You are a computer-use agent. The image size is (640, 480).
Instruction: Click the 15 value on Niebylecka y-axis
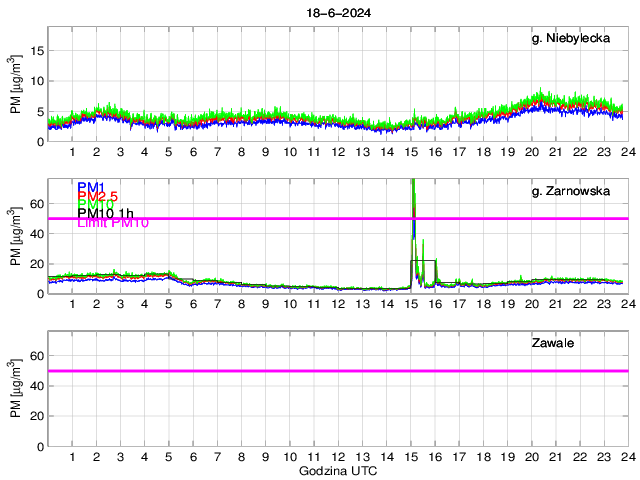point(33,50)
